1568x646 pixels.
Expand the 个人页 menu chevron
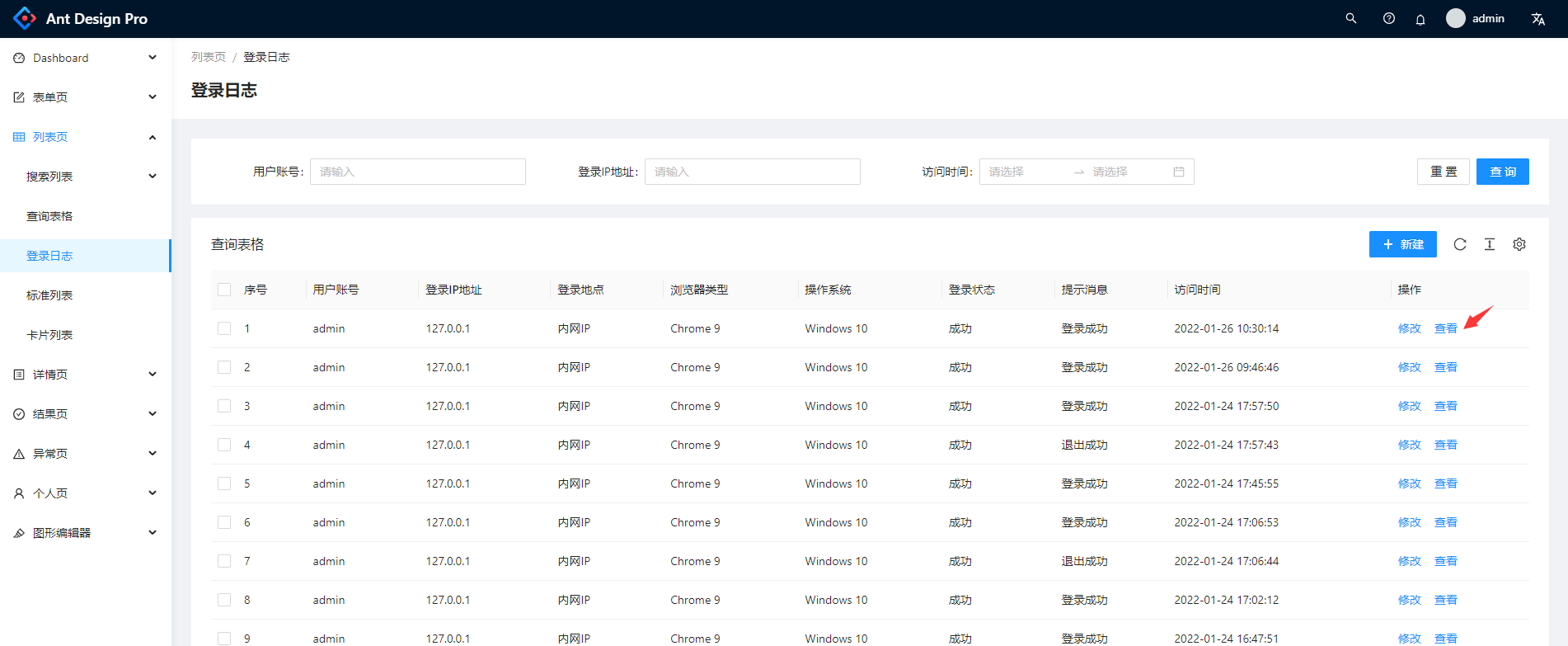pyautogui.click(x=153, y=493)
